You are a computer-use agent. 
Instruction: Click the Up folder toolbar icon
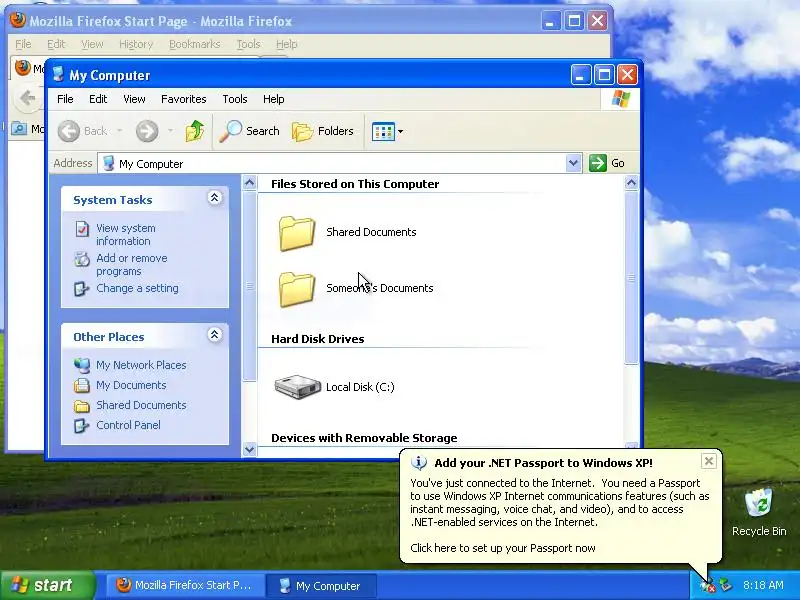[194, 131]
